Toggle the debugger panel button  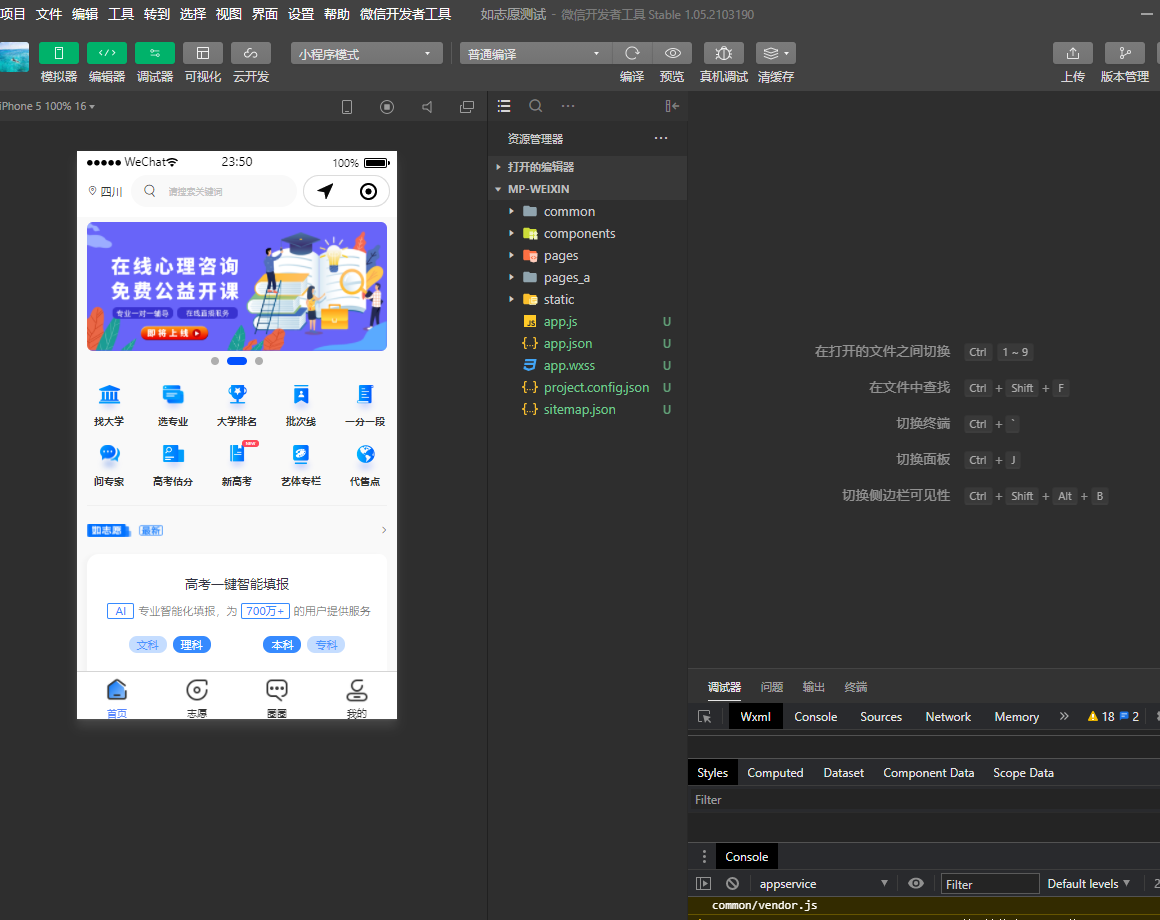tap(155, 53)
